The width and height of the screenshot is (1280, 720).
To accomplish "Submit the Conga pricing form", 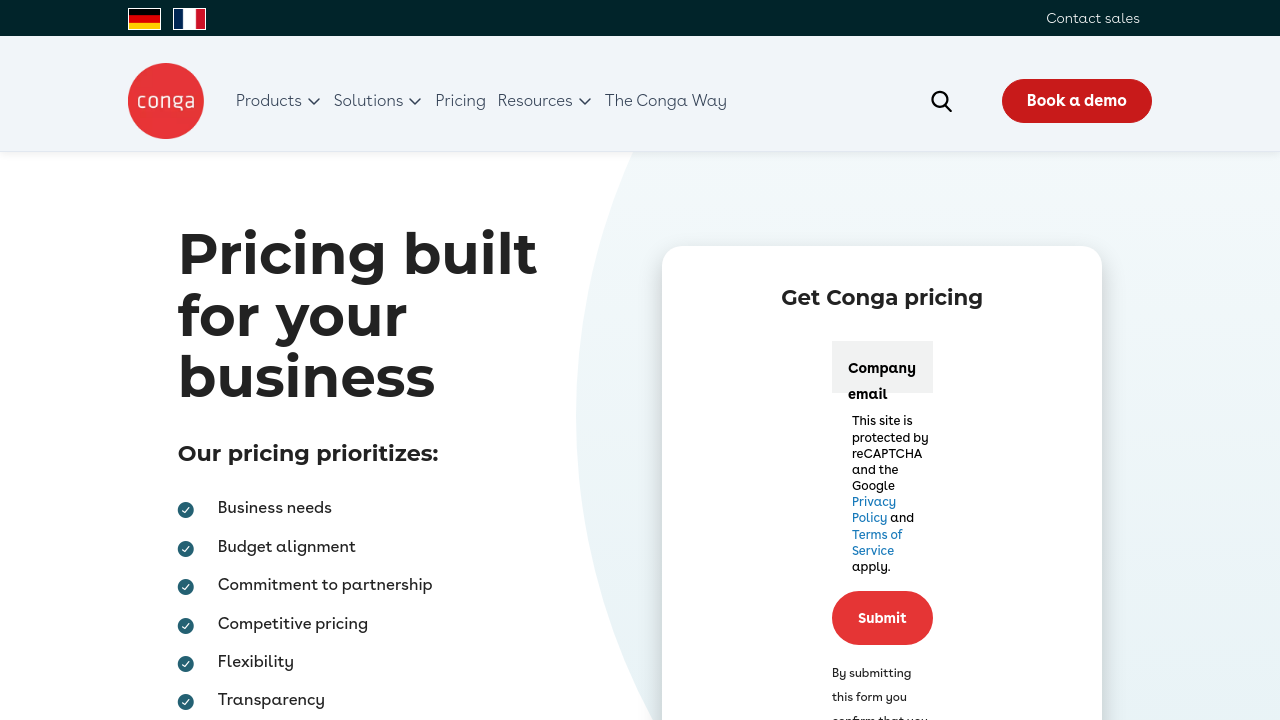I will click(x=882, y=618).
